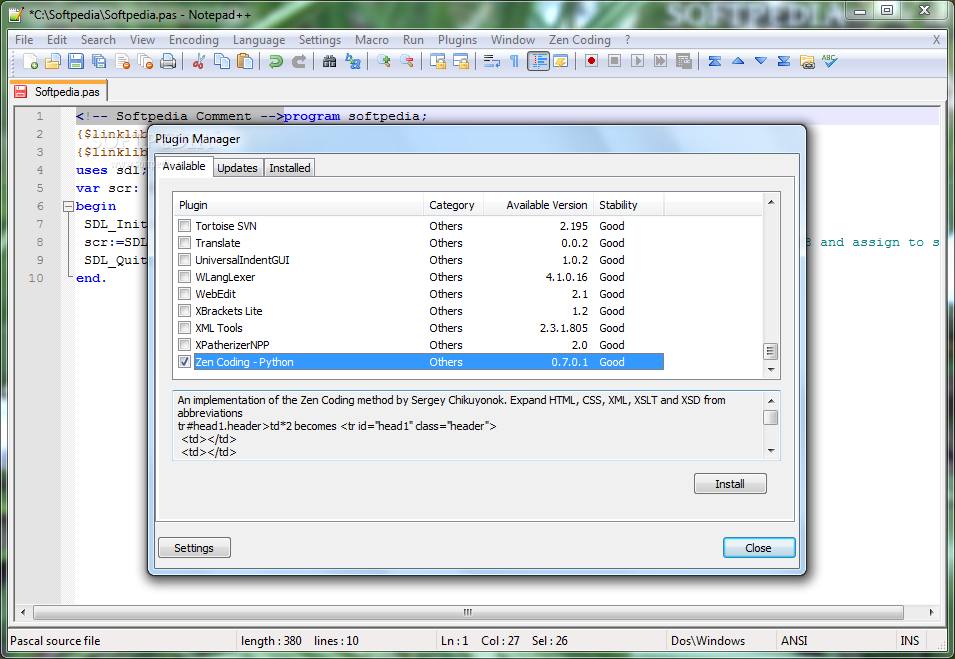Open the Zen Coding menu
This screenshot has width=955, height=659.
click(579, 40)
